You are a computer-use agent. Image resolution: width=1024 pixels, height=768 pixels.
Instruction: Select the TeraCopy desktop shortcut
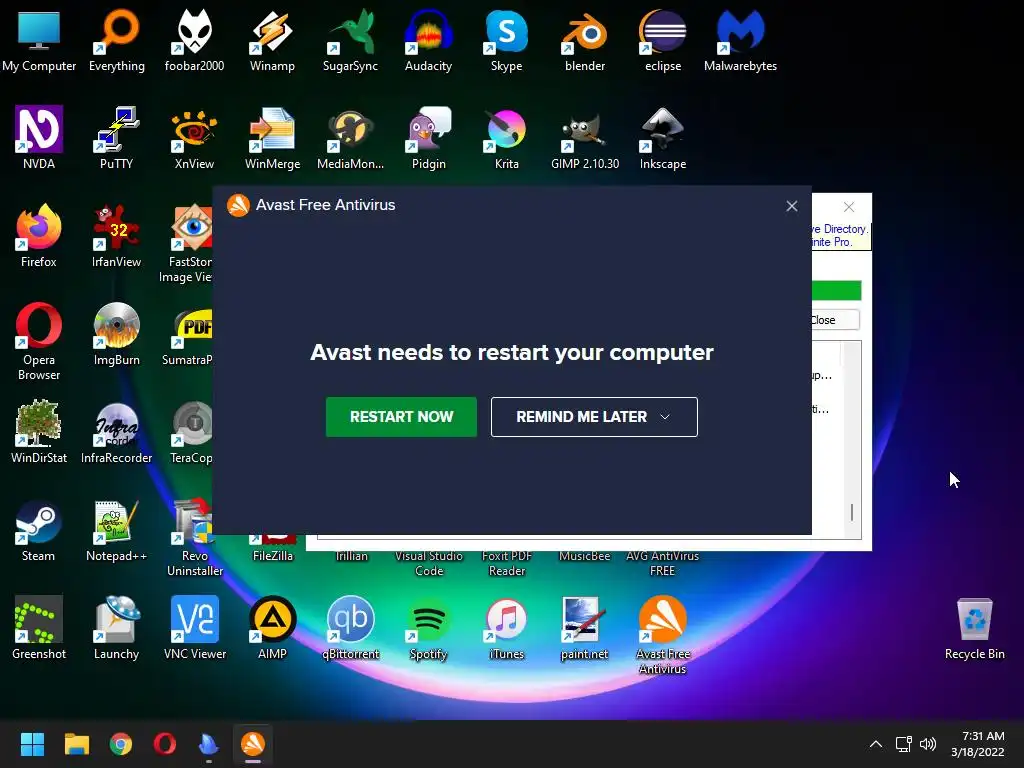[x=192, y=432]
